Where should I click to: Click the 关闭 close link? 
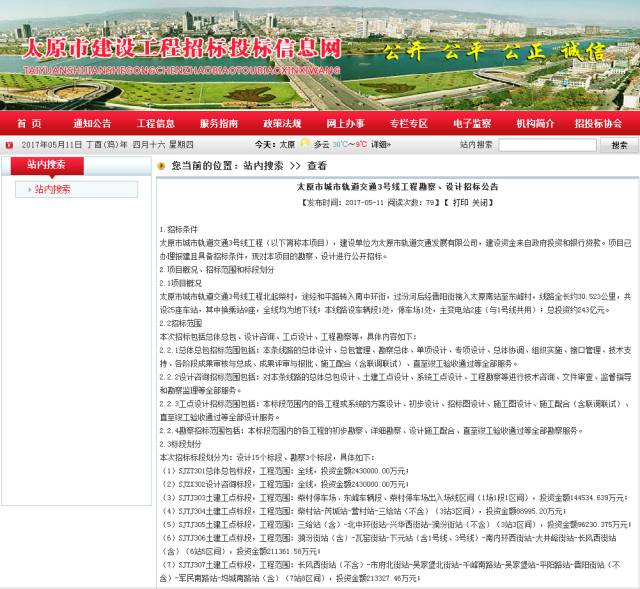[x=480, y=202]
